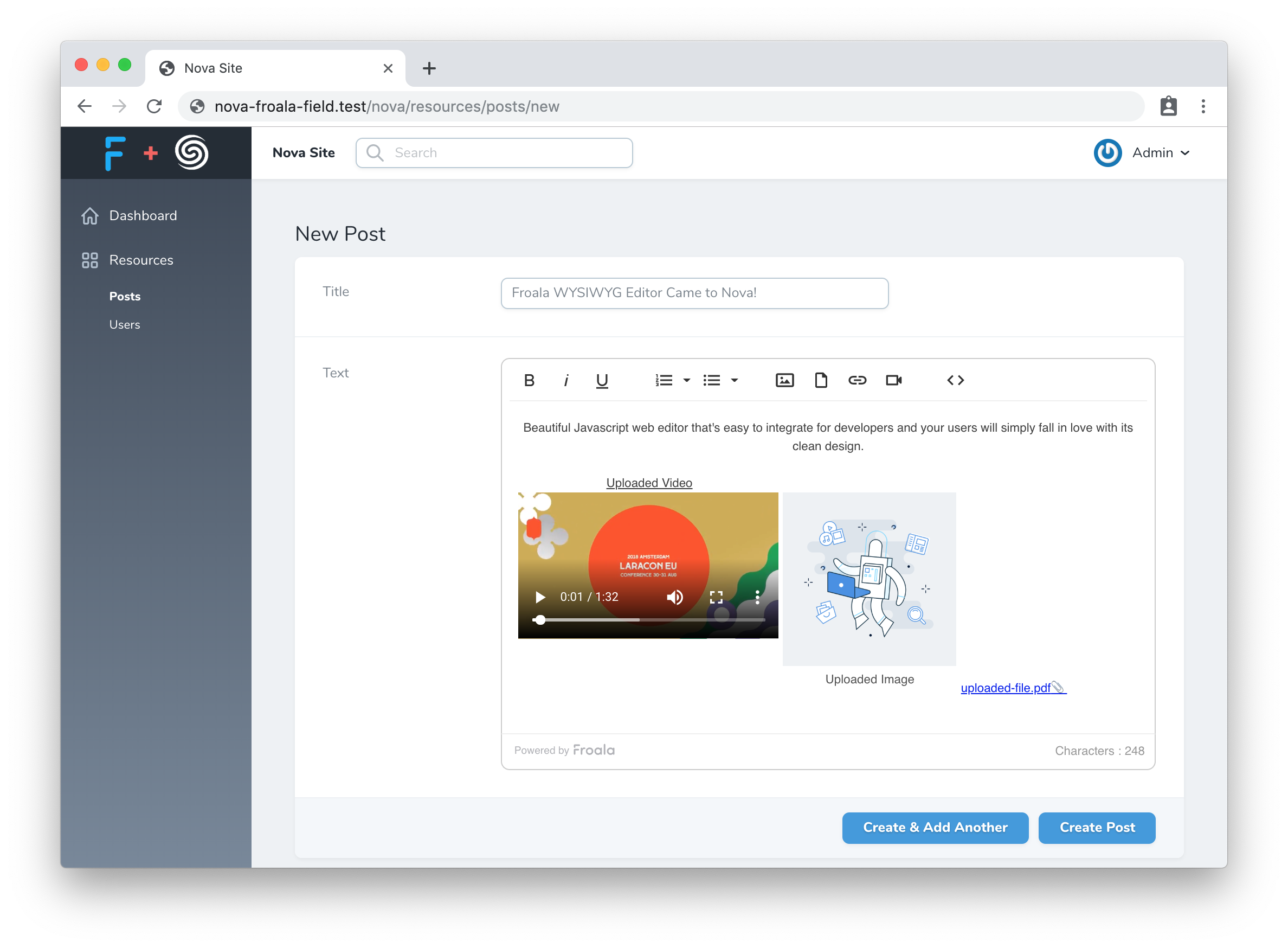Open the Users resource page

pyautogui.click(x=124, y=324)
